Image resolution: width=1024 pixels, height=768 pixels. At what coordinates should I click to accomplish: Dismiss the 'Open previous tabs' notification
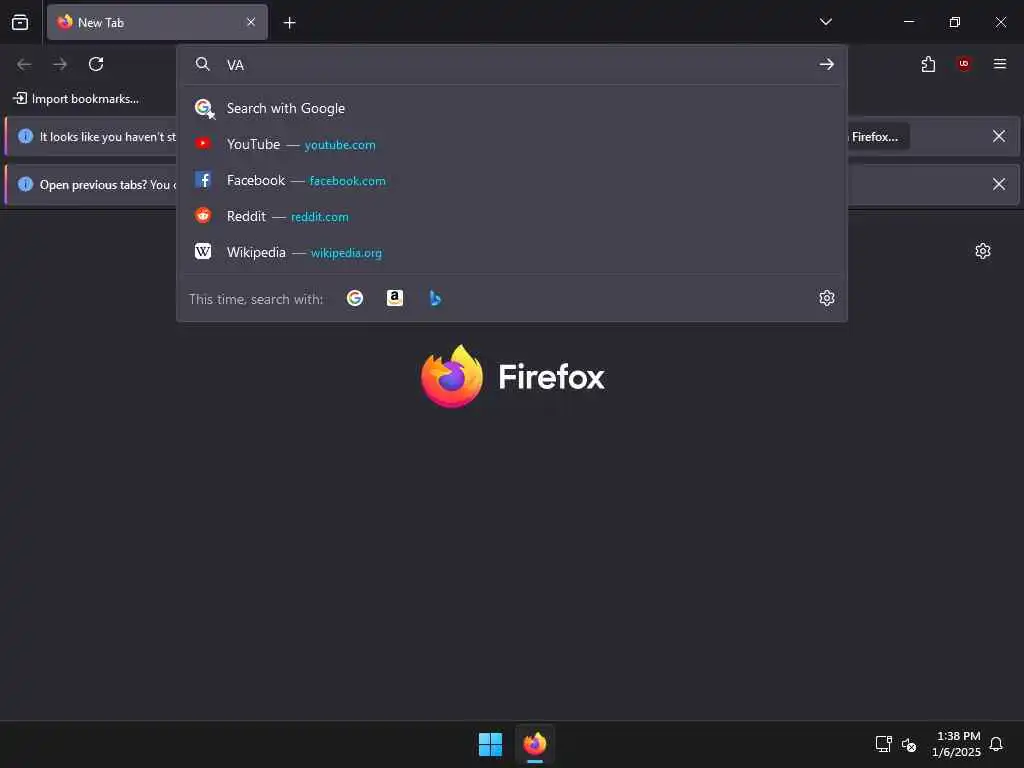pyautogui.click(x=999, y=184)
